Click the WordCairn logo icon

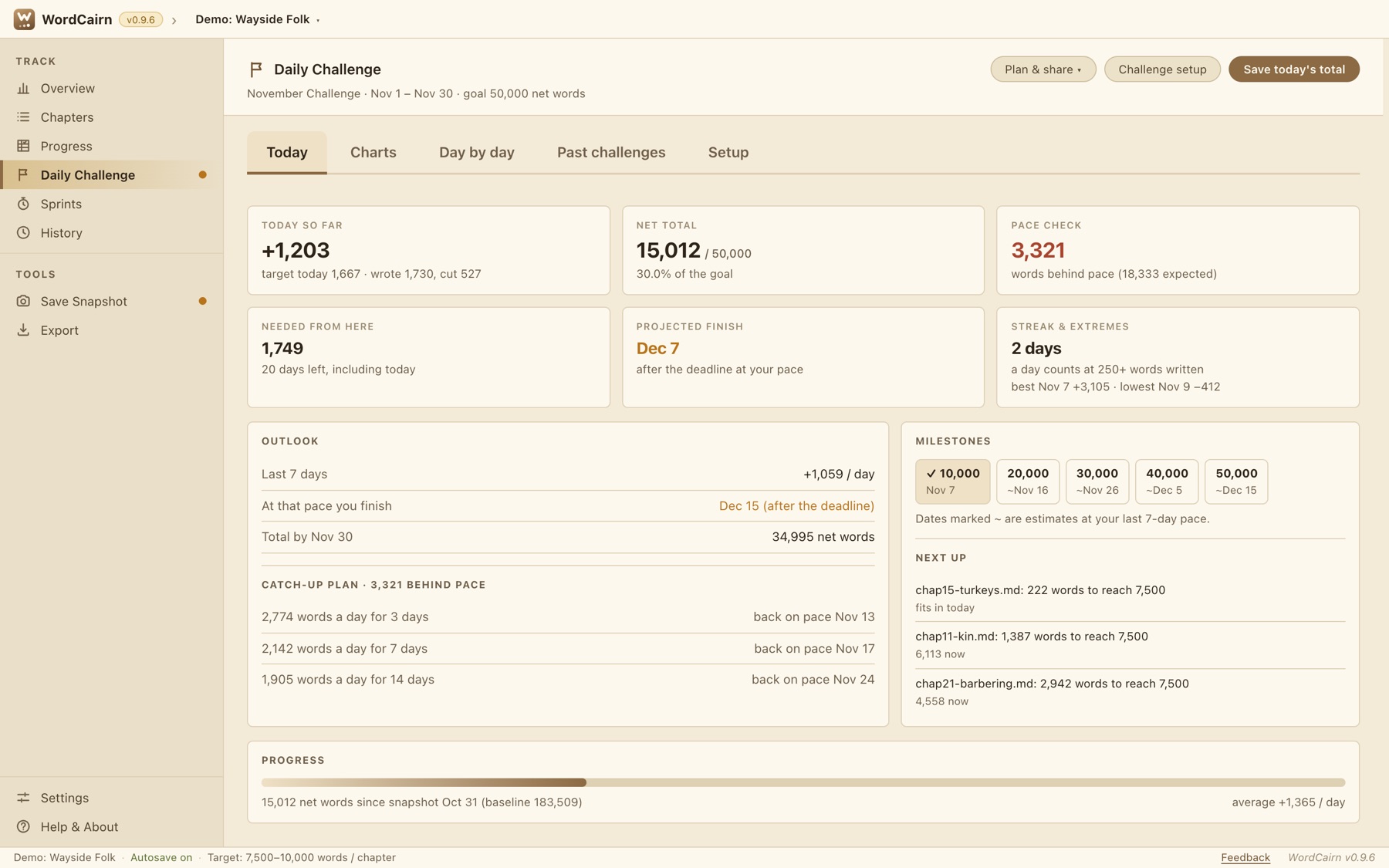coord(24,19)
